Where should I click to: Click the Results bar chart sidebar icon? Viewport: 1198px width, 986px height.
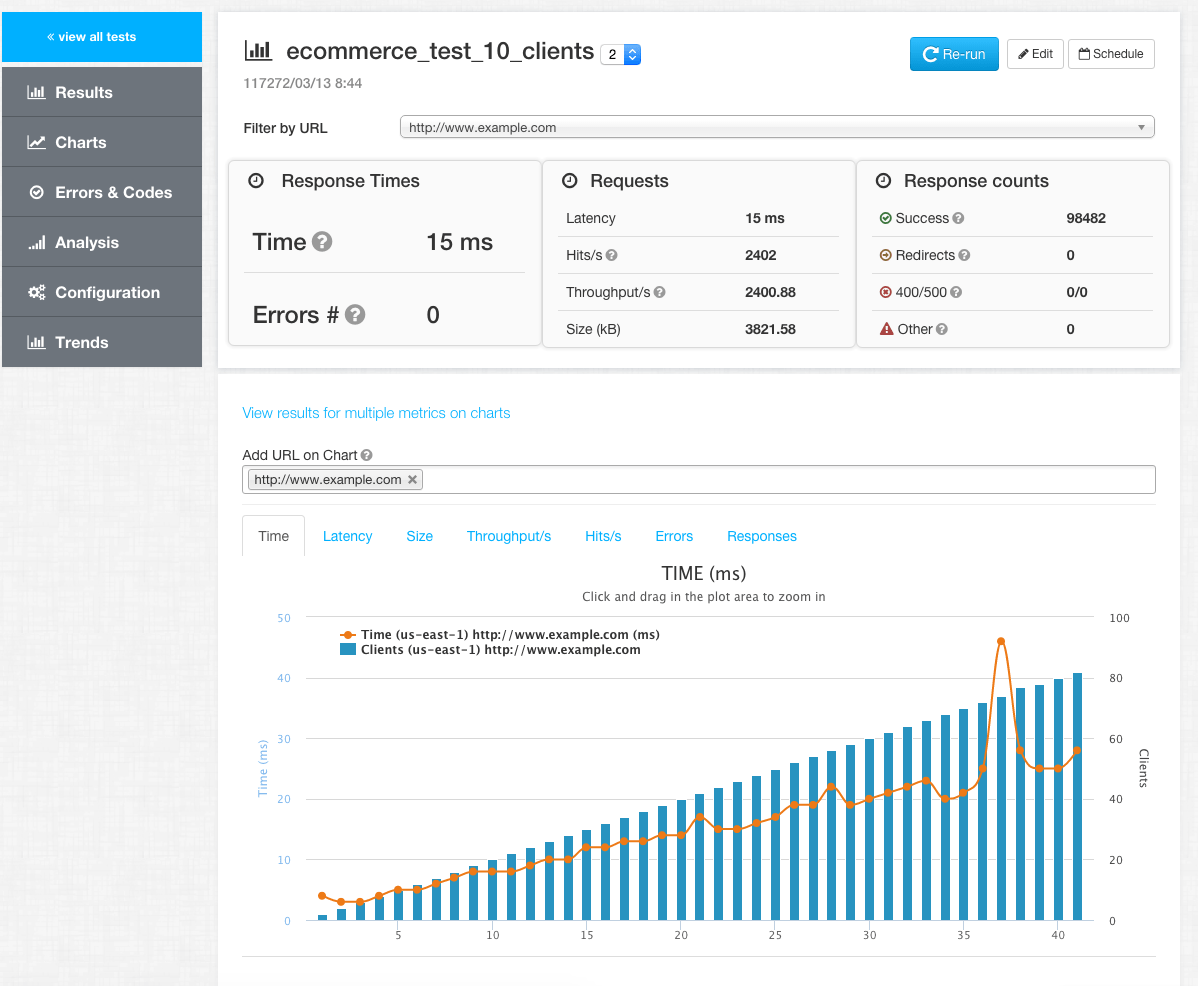(36, 92)
